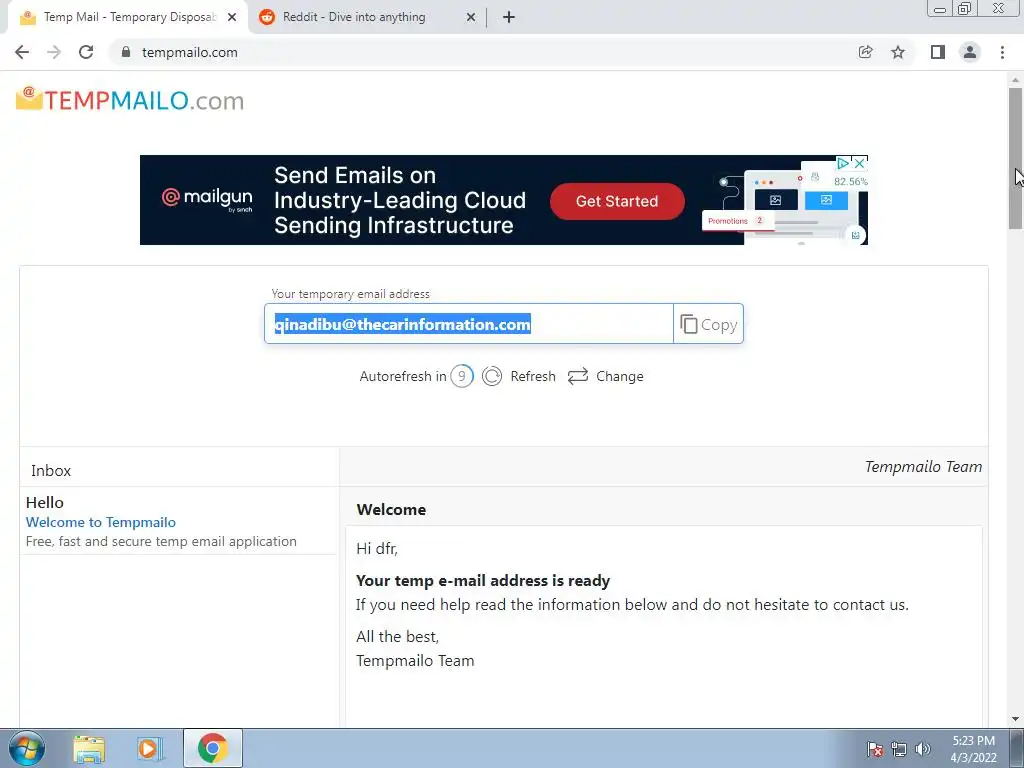The image size is (1024, 768).
Task: Click the browser back arrow
Action: (x=22, y=52)
